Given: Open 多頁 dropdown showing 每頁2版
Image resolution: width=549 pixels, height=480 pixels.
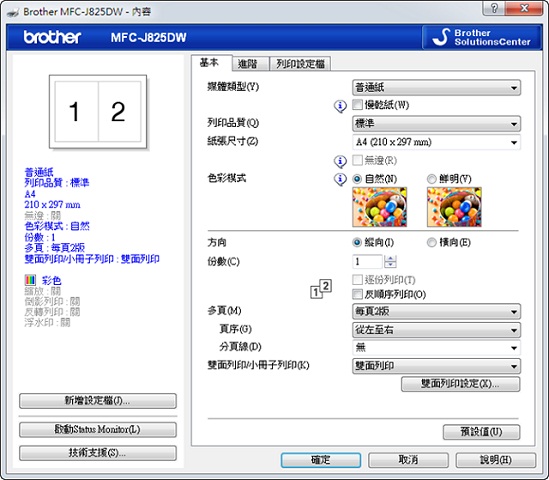Looking at the screenshot, I should 436,311.
